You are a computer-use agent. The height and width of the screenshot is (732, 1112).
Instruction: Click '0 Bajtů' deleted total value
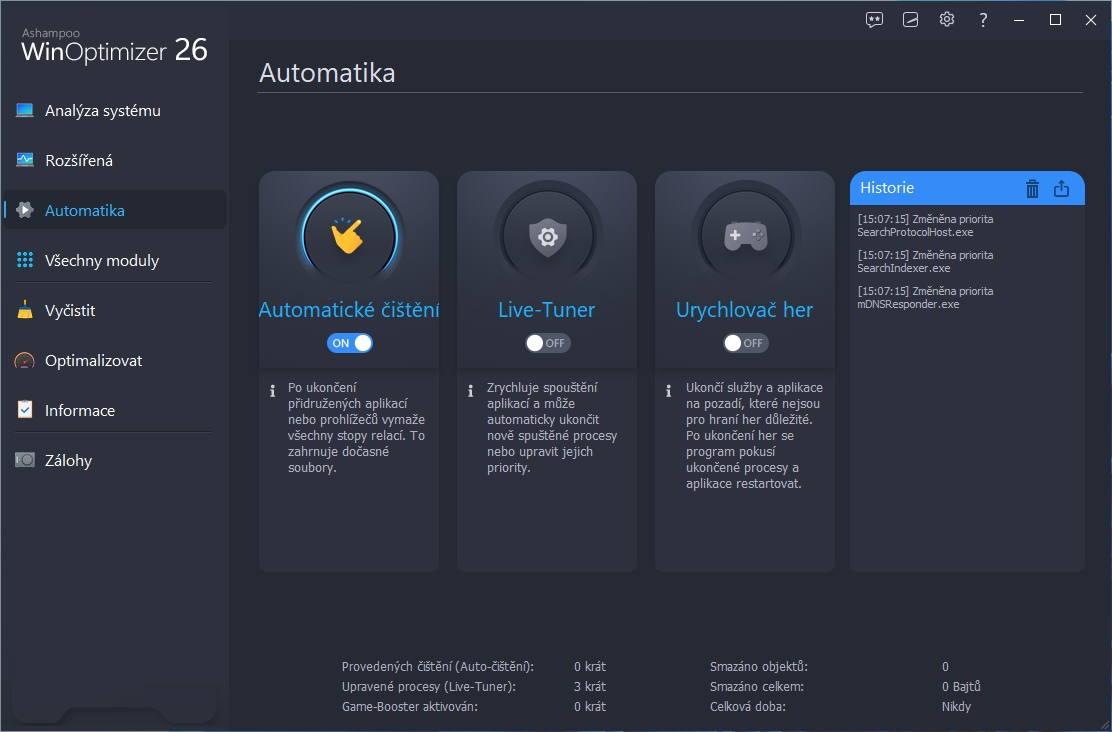(x=961, y=687)
